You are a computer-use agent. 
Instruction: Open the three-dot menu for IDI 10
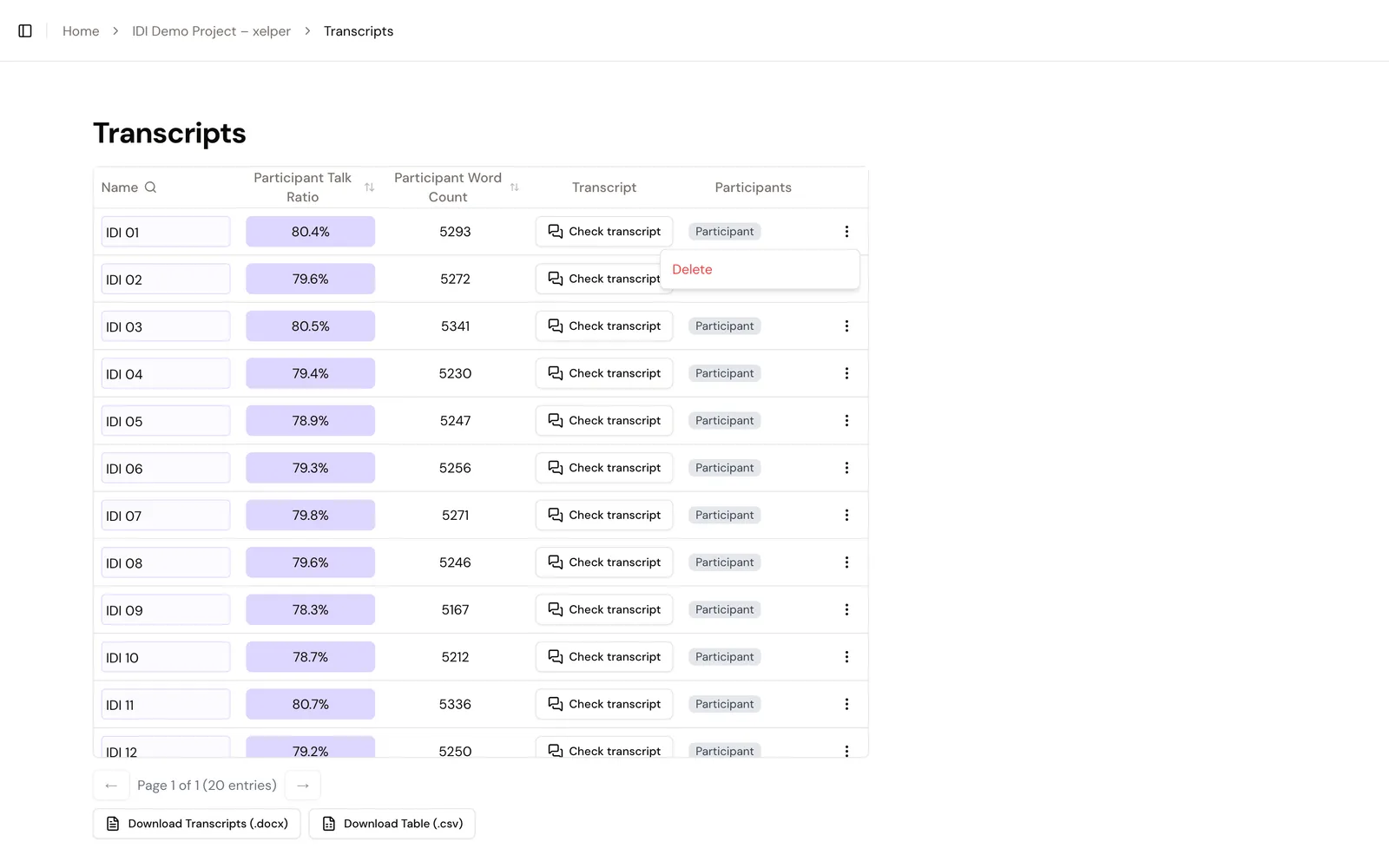pos(846,657)
